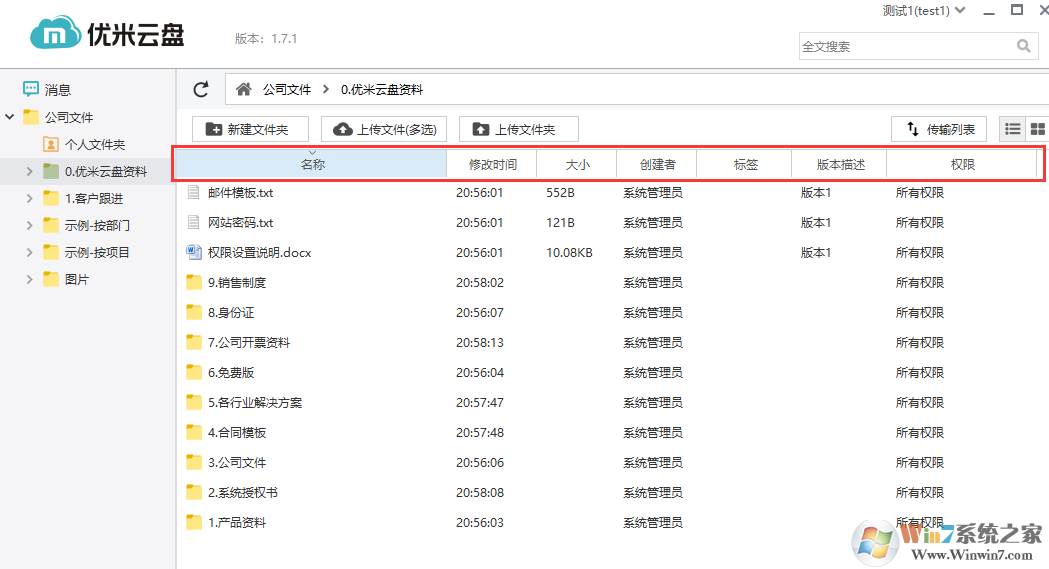Image resolution: width=1049 pixels, height=569 pixels.
Task: Open the 传输列表 transfer list
Action: pos(939,129)
